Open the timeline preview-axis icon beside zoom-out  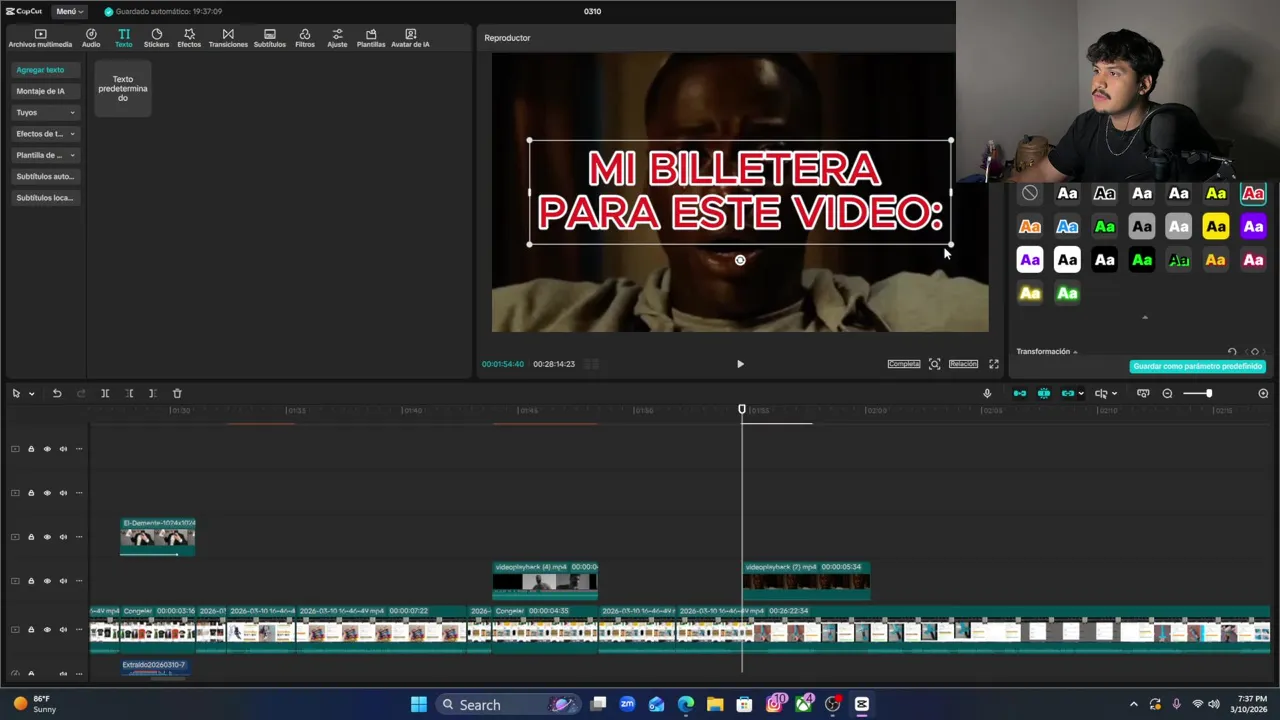(x=1143, y=393)
